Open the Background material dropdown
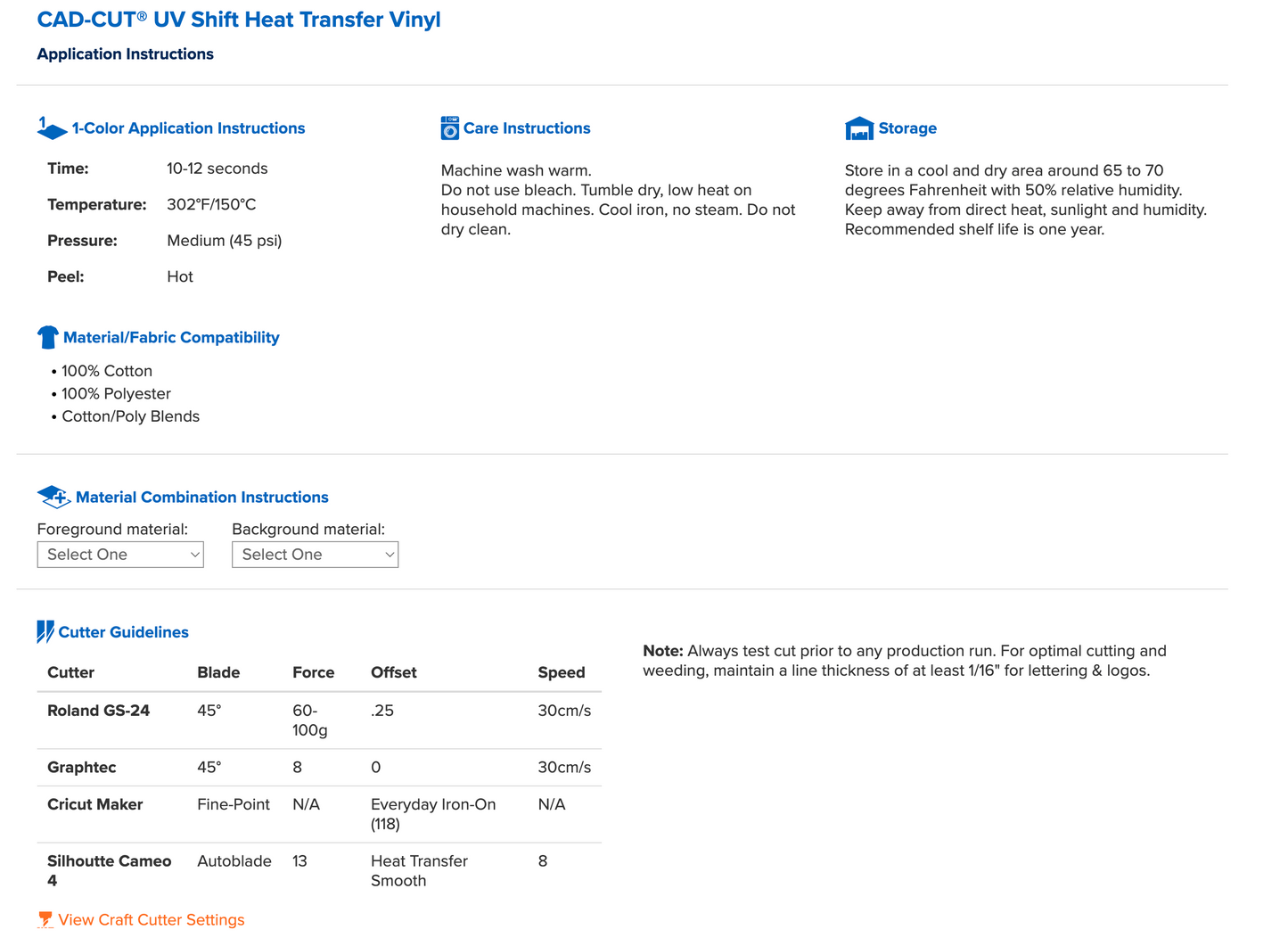 (315, 555)
